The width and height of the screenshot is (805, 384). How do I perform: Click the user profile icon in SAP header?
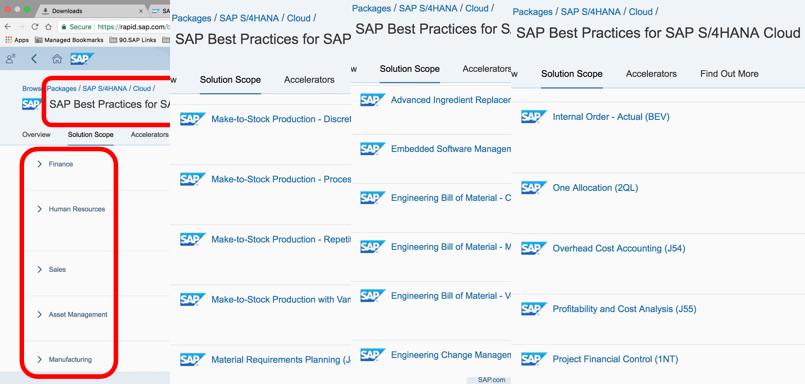coord(10,59)
